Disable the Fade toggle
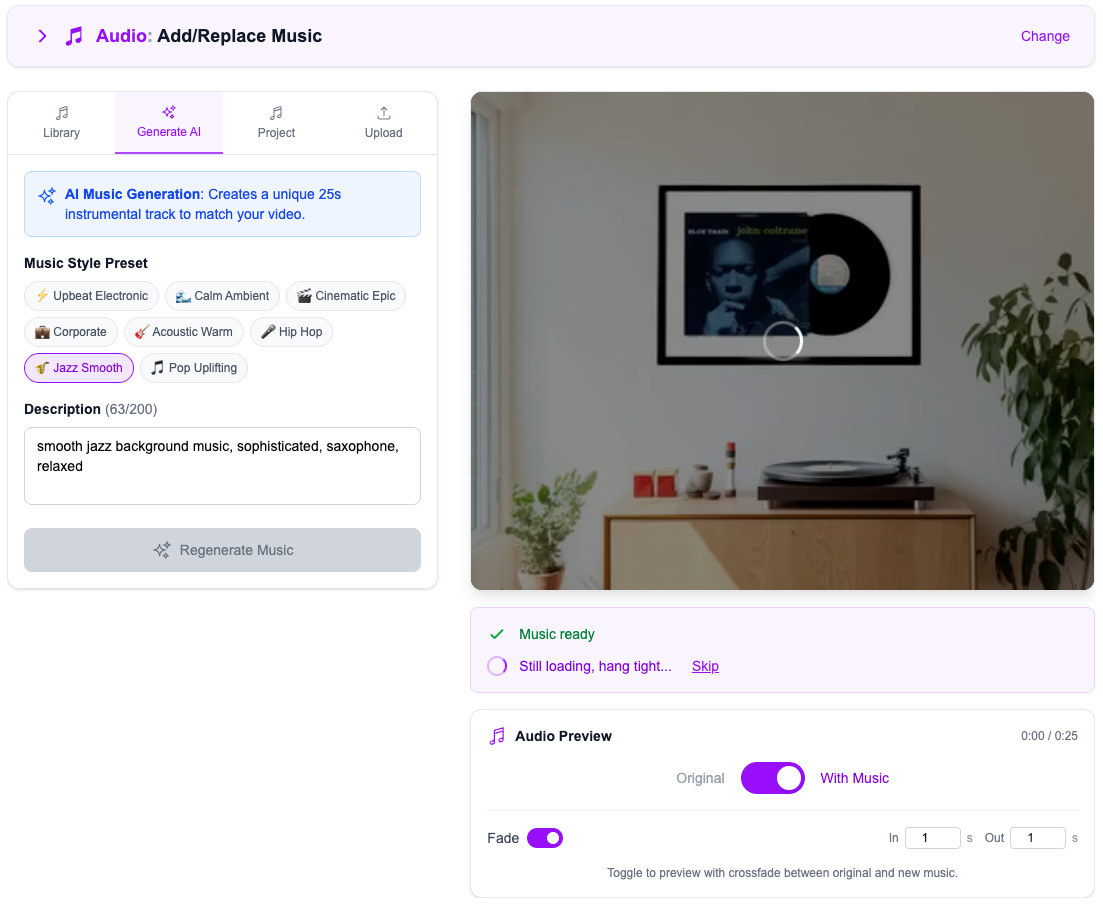Viewport: 1103px width, 905px height. pos(545,838)
